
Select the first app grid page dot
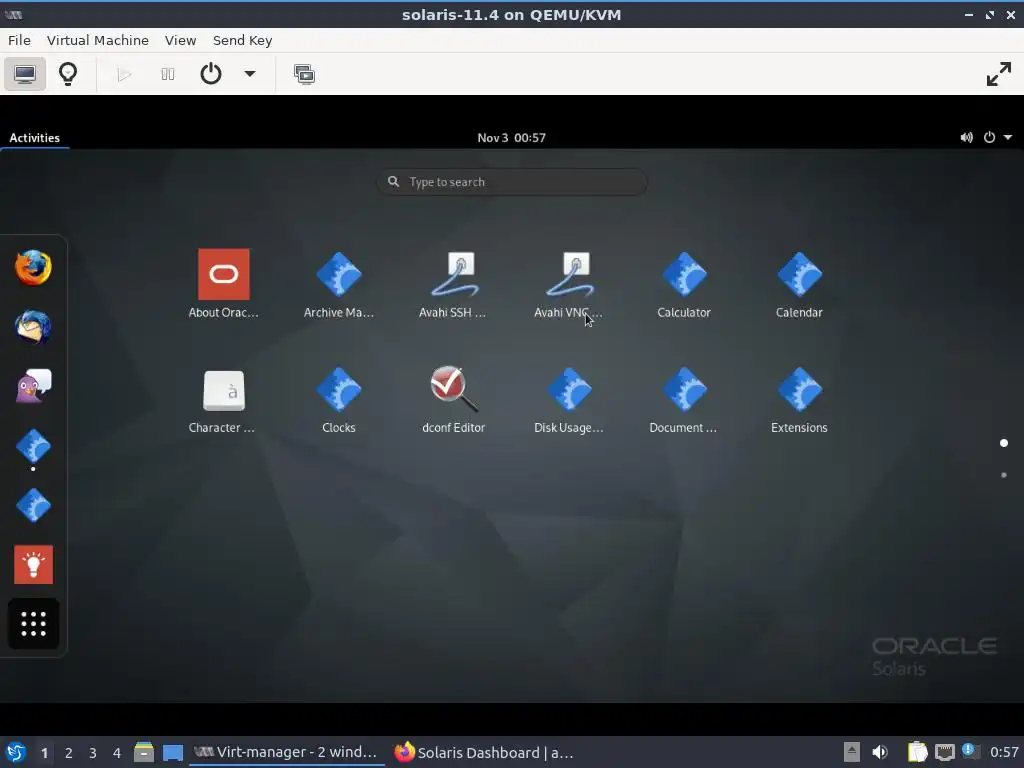click(x=1004, y=443)
